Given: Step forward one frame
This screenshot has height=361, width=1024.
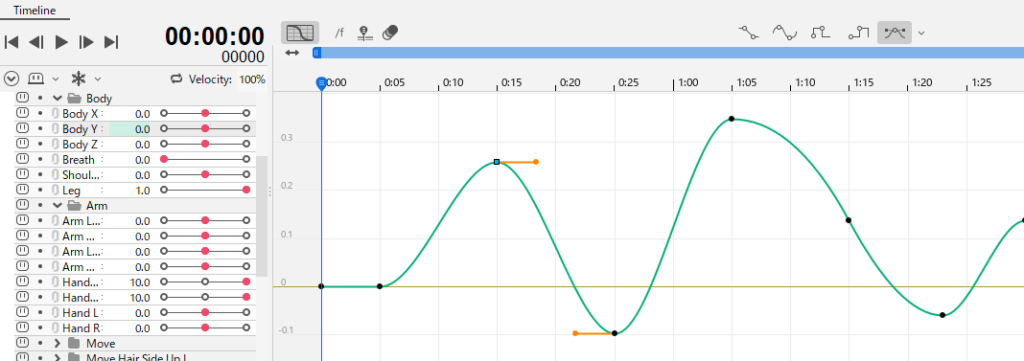Looking at the screenshot, I should 86,42.
